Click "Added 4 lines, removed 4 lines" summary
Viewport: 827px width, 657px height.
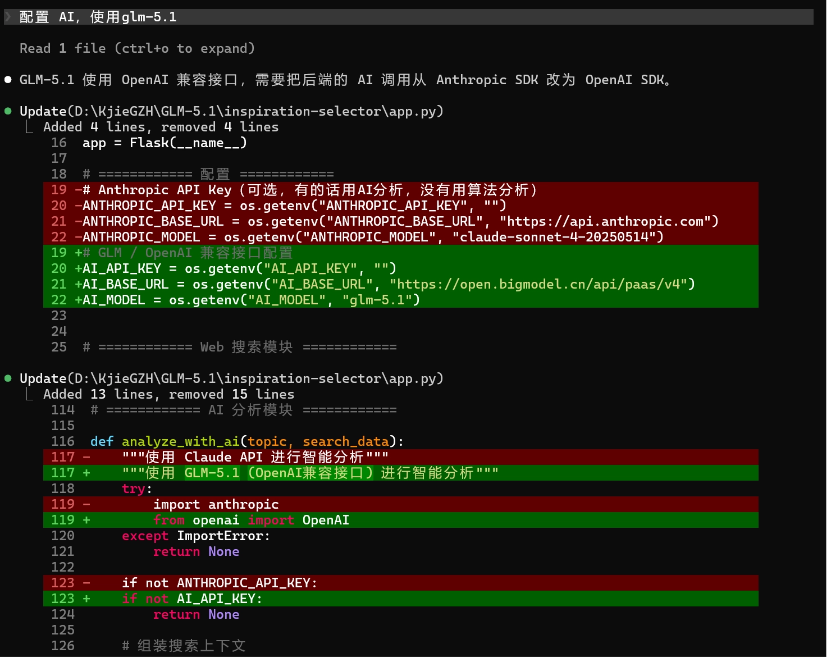coord(161,127)
